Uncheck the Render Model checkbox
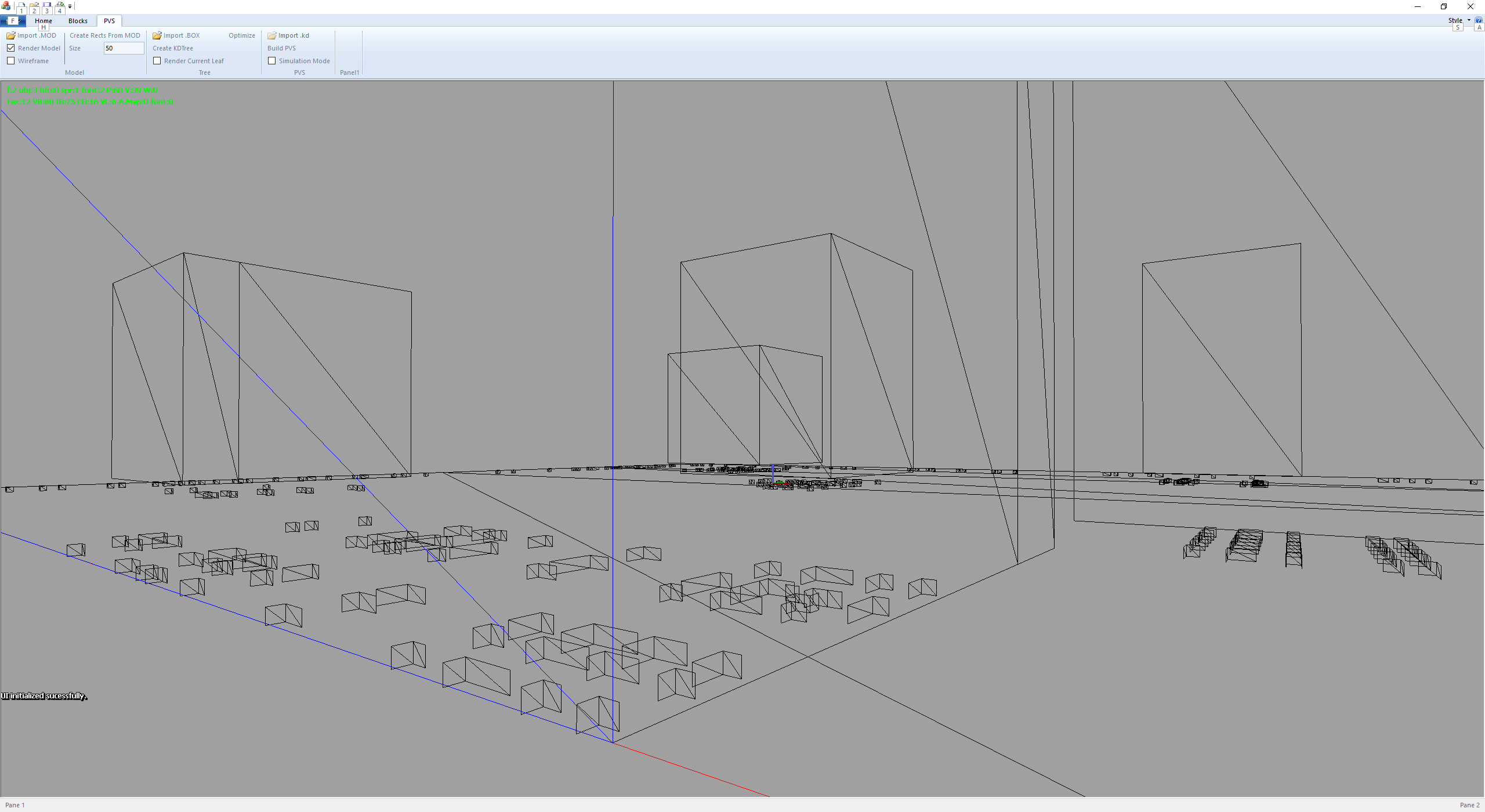 (11, 48)
